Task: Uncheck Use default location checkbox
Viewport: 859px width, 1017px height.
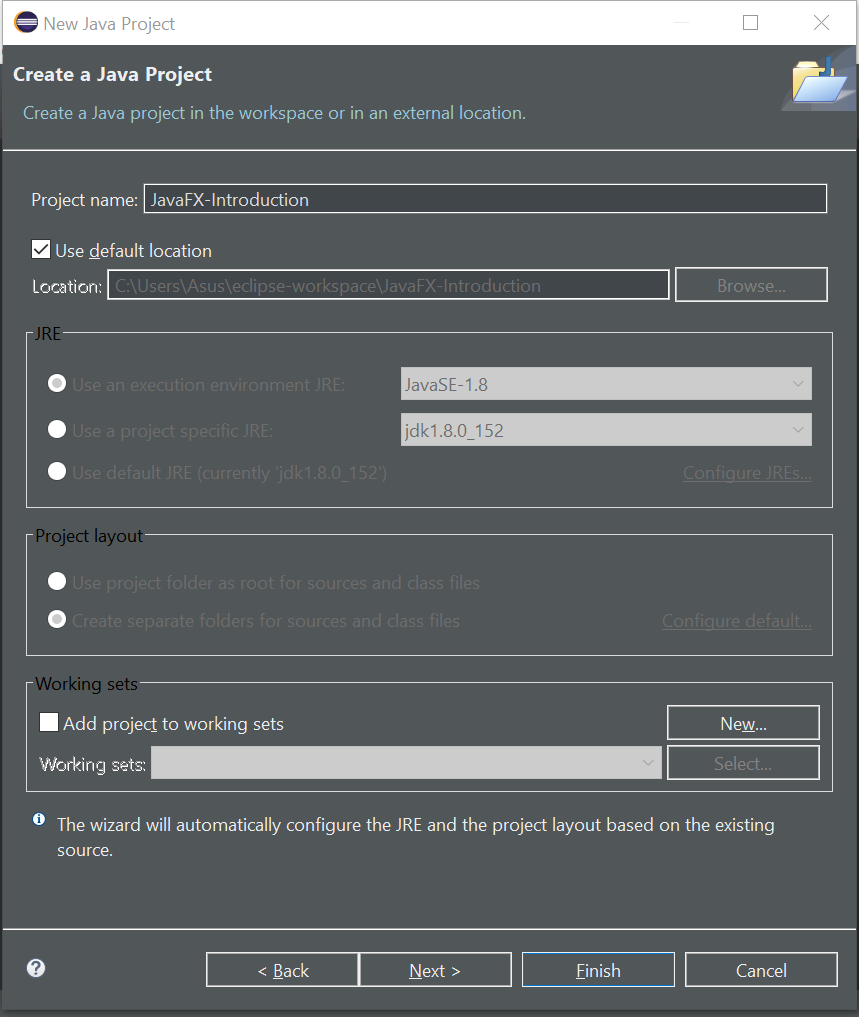Action: click(x=41, y=250)
